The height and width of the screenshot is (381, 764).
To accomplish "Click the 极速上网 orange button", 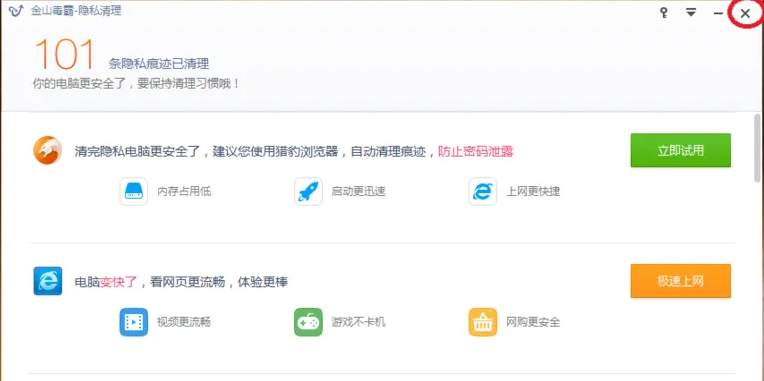I will 680,281.
